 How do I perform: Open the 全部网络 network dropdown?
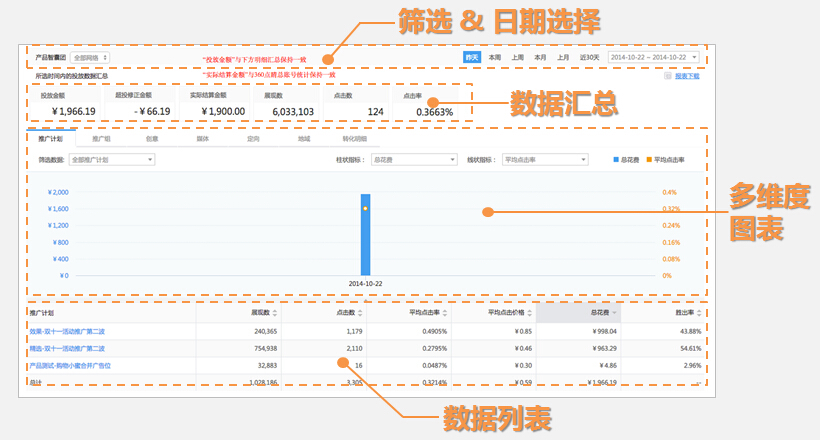[x=91, y=58]
